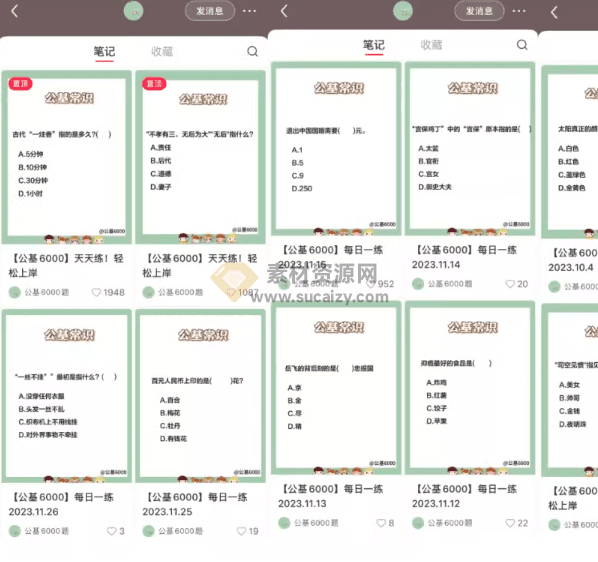Select the 笔记 tab on the left phone

point(104,51)
